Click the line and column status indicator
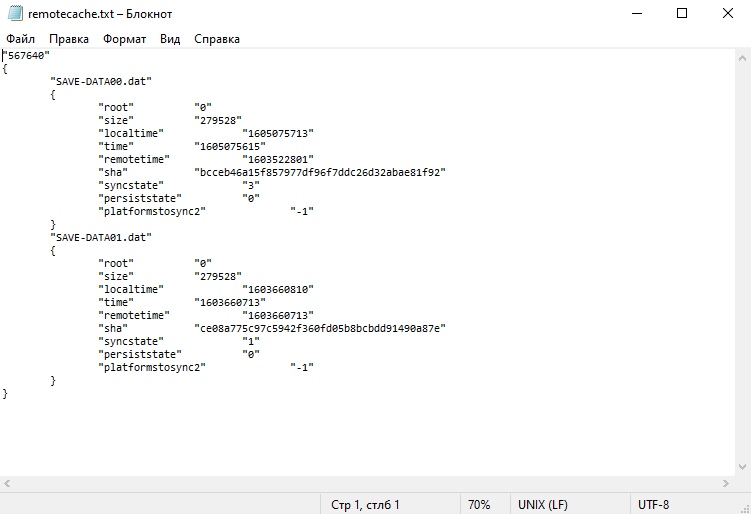 coord(365,505)
